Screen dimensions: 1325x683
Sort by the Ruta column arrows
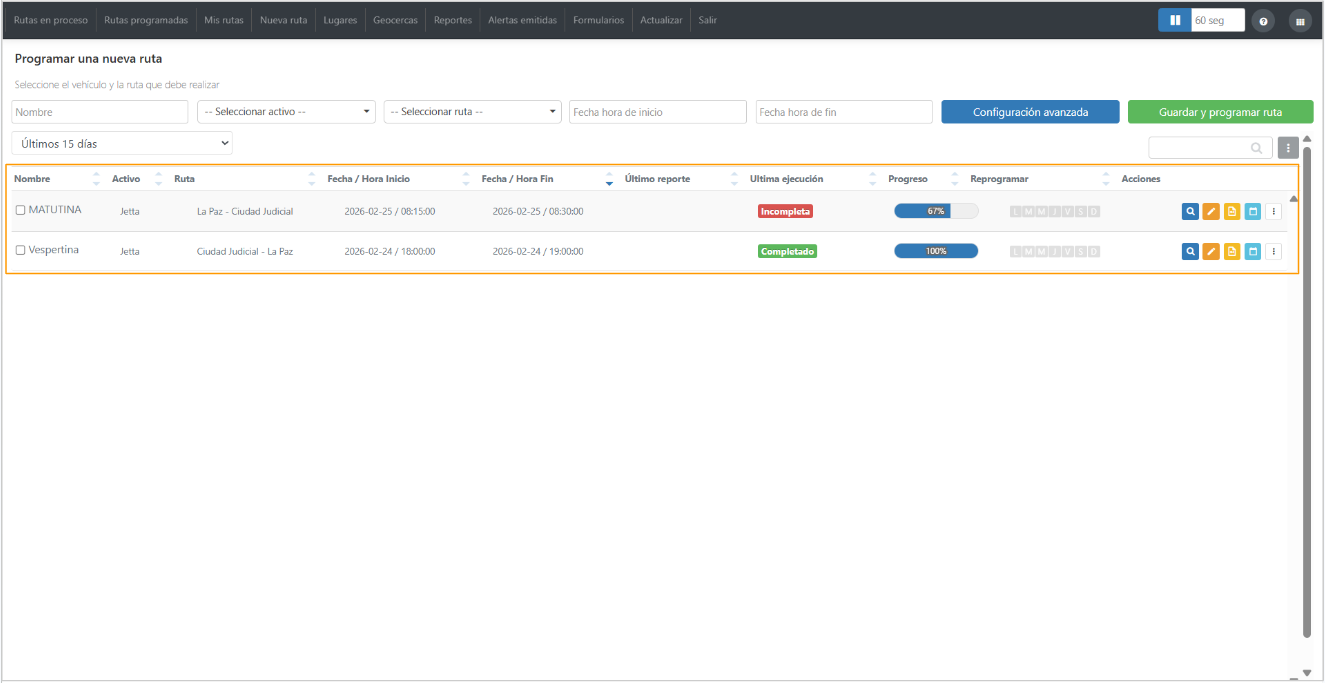pos(312,179)
